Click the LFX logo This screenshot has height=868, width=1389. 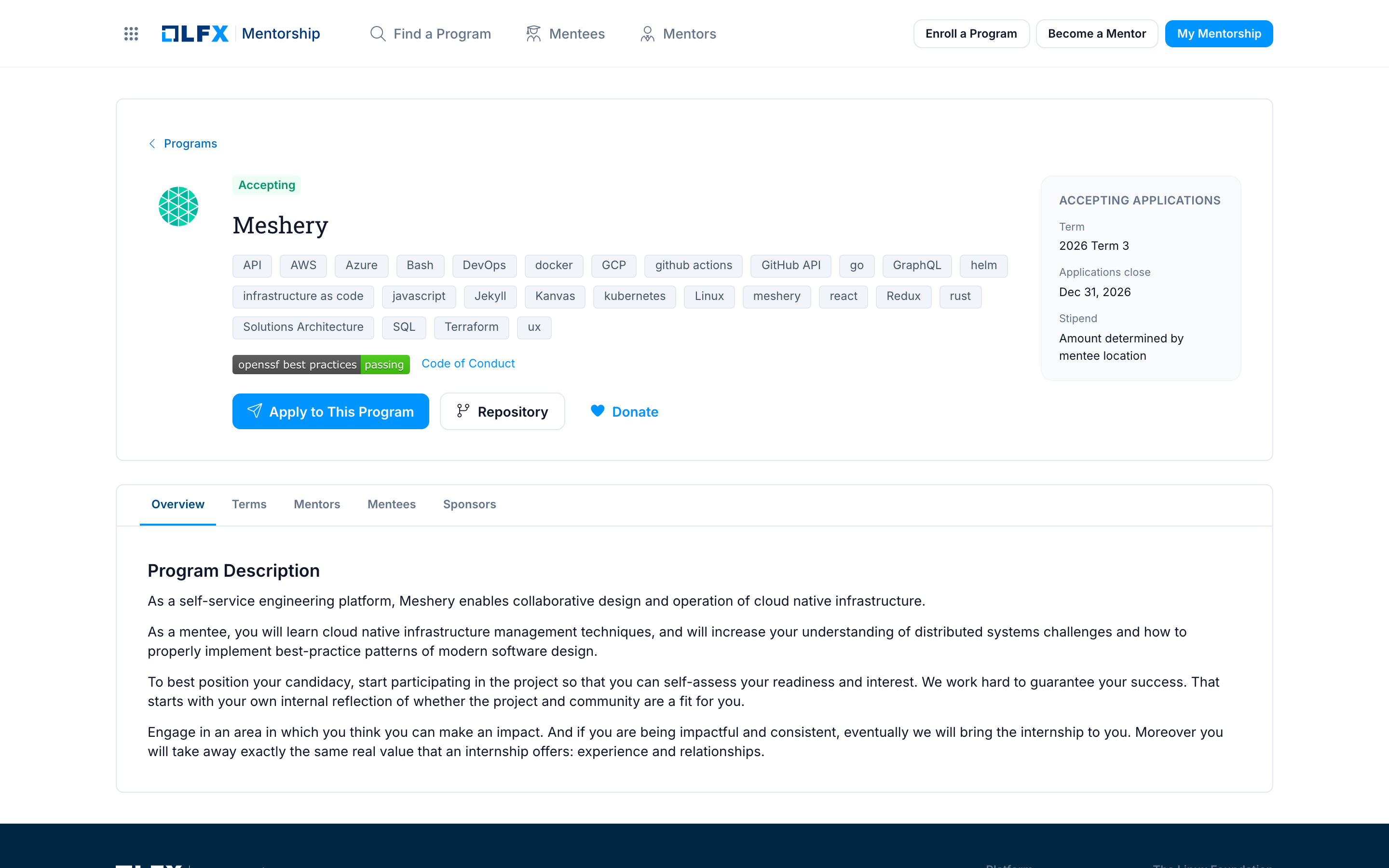(x=195, y=34)
